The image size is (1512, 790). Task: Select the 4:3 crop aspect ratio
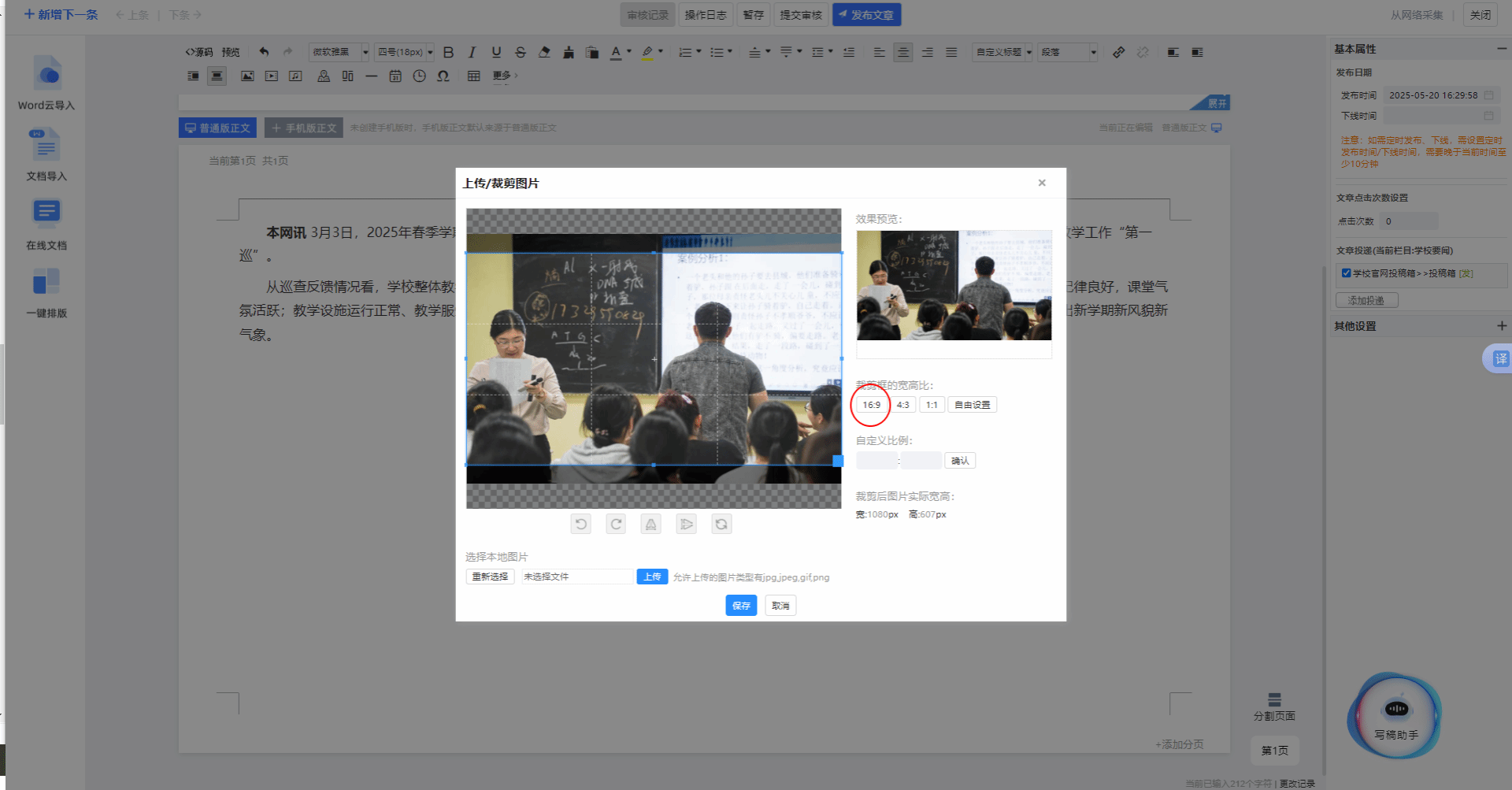[x=902, y=405]
